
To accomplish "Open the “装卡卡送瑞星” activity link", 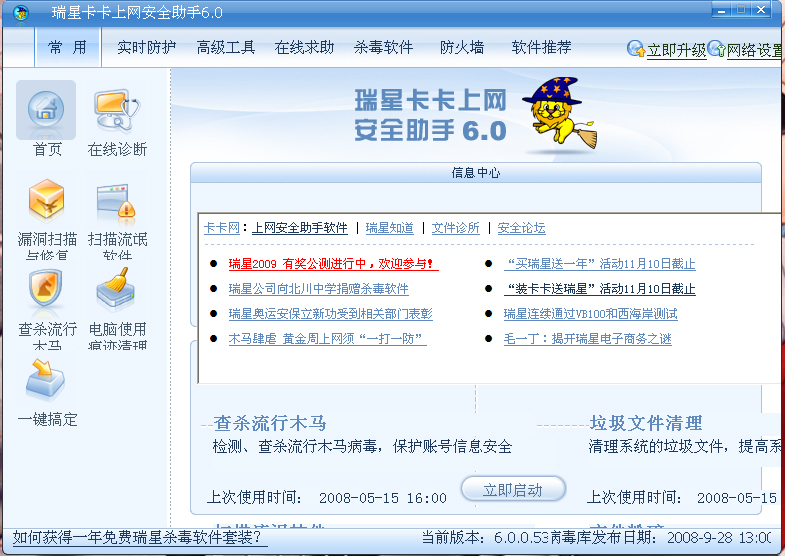I will point(600,289).
